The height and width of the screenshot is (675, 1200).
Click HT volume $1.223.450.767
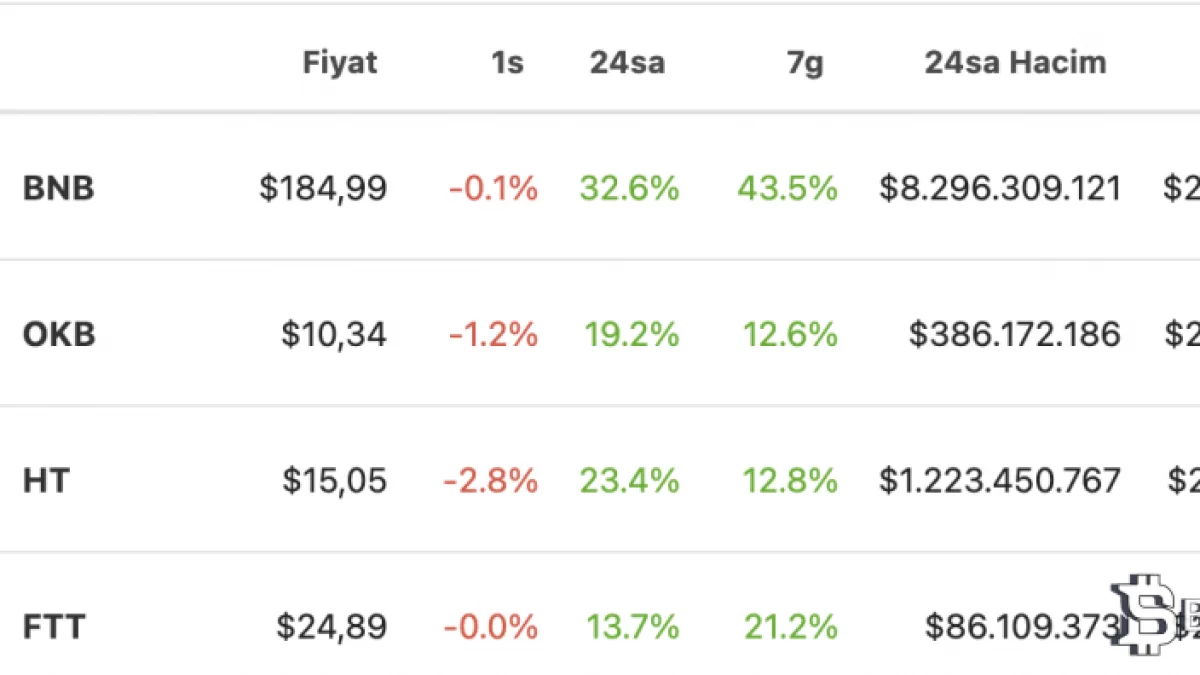[1000, 481]
